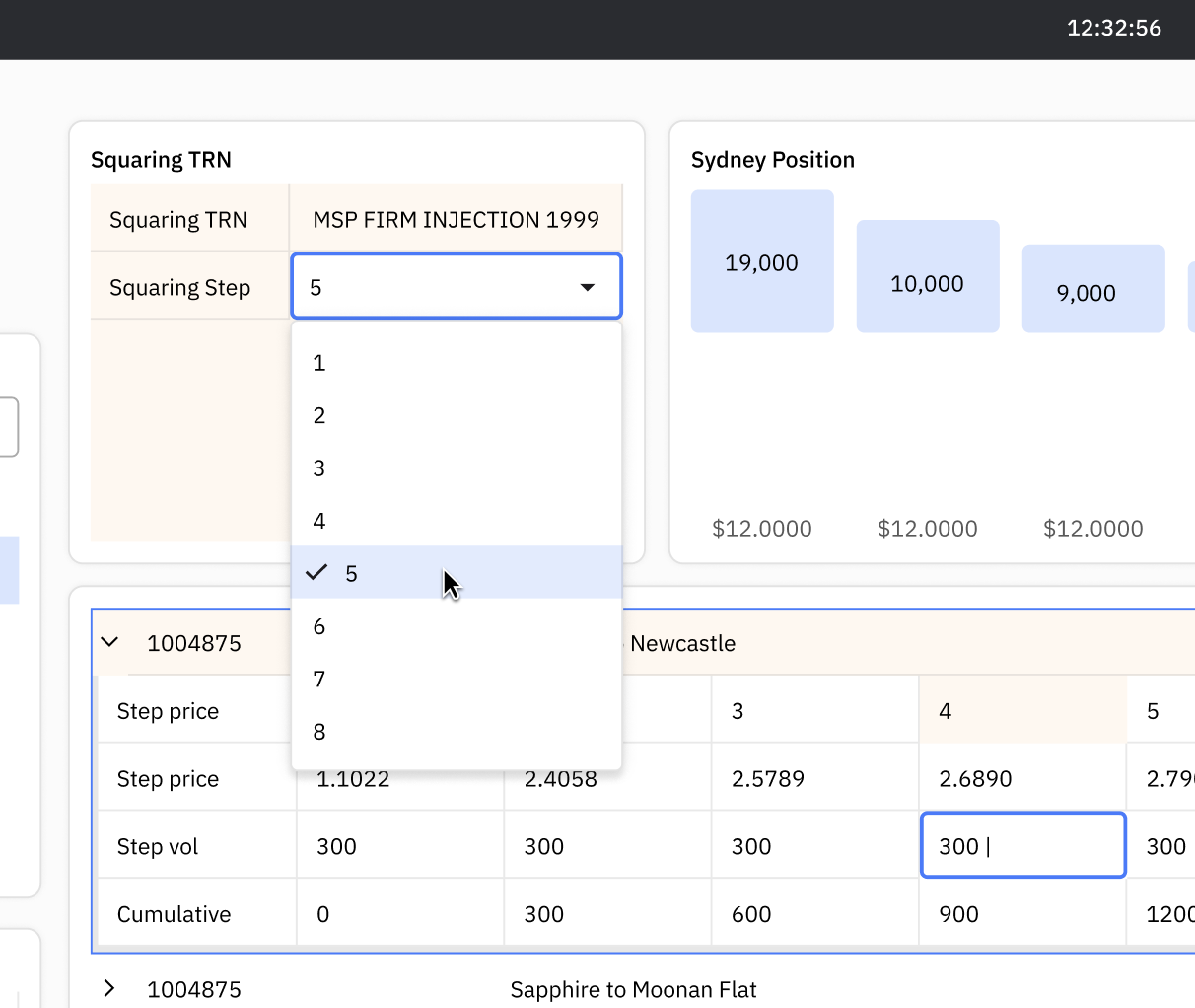This screenshot has height=1008, width=1195.
Task: Close the Squaring Step dropdown arrow
Action: click(587, 287)
